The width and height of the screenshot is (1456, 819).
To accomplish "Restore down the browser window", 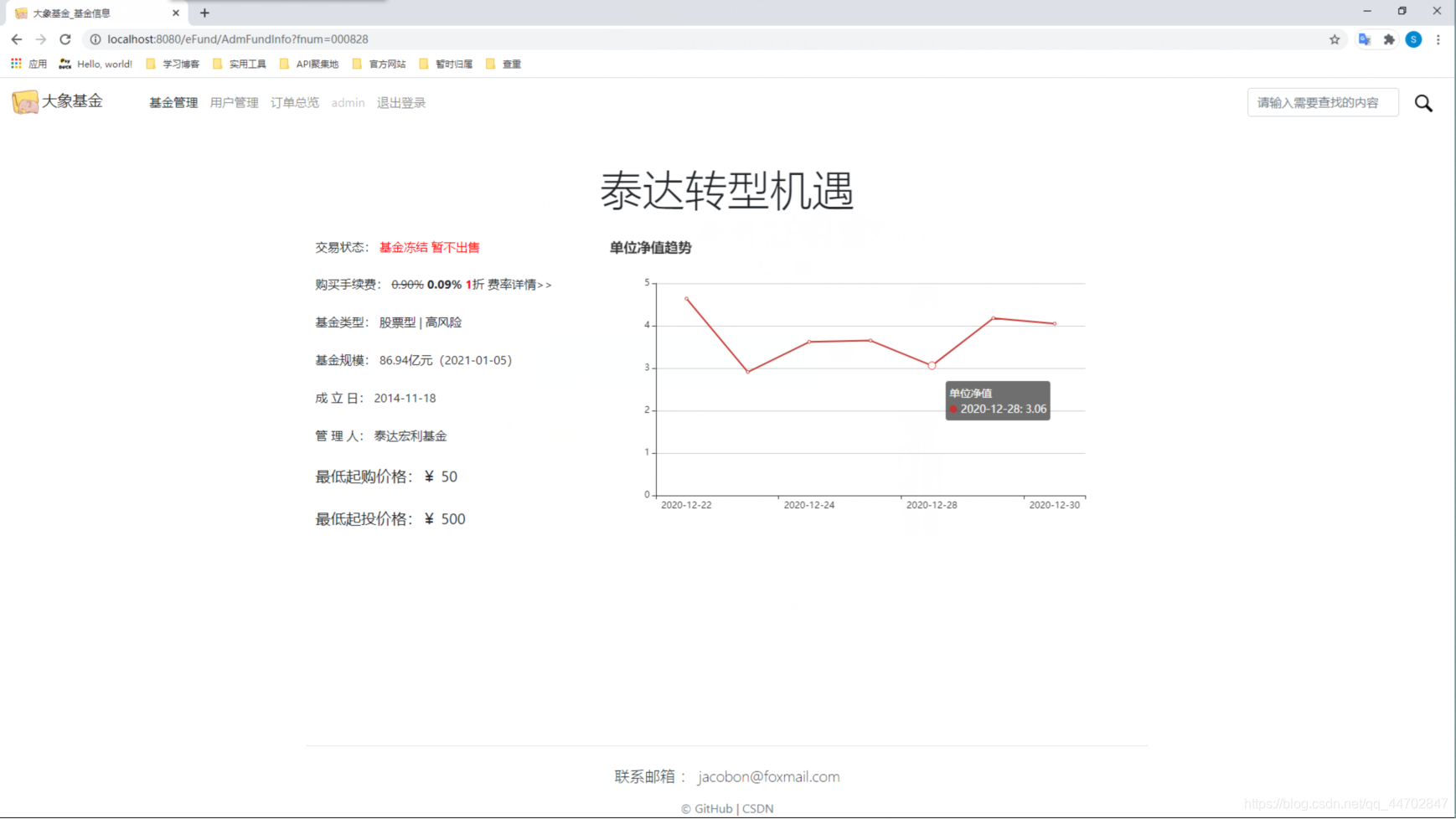I will (x=1402, y=12).
